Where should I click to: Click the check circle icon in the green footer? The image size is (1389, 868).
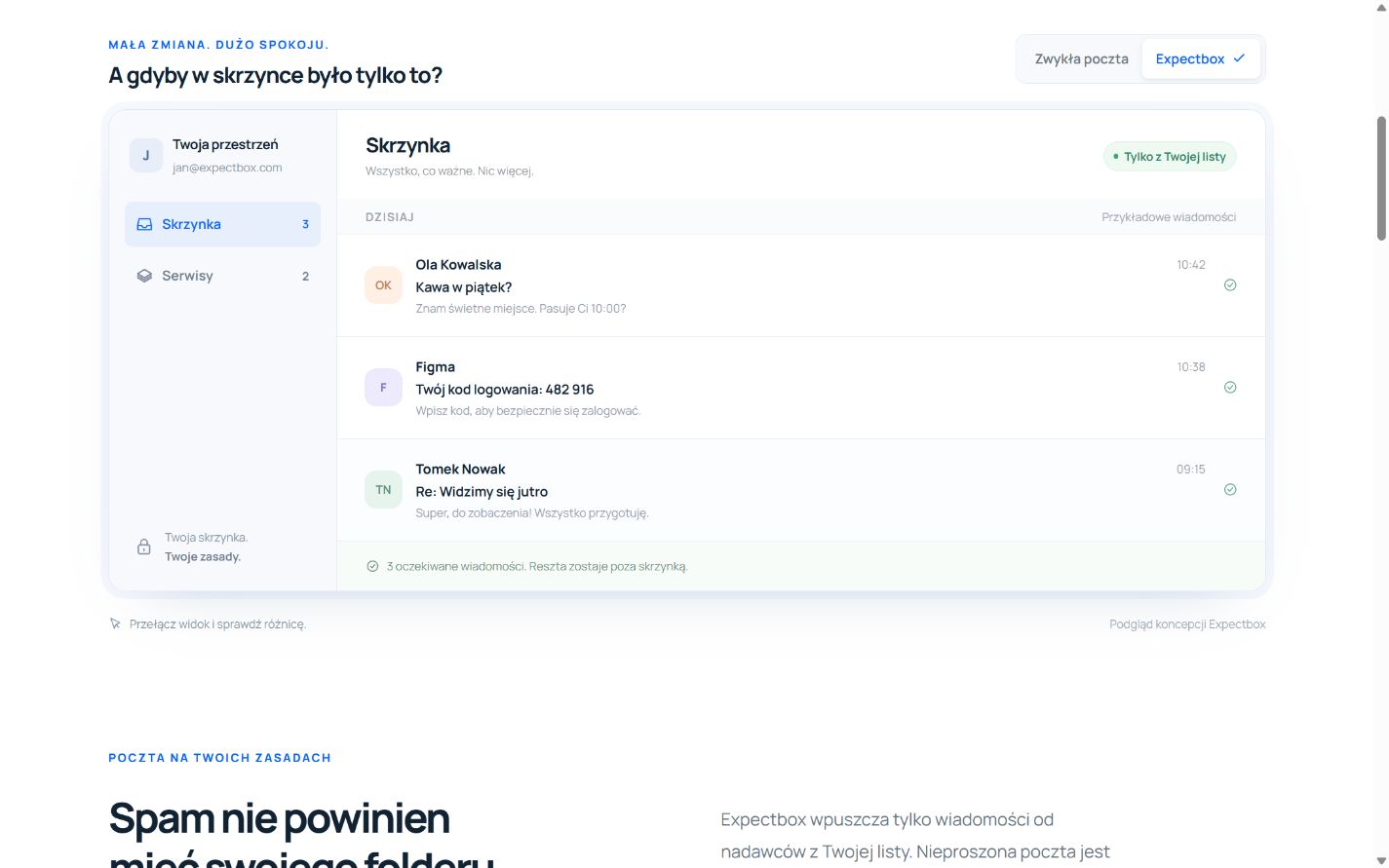click(372, 566)
